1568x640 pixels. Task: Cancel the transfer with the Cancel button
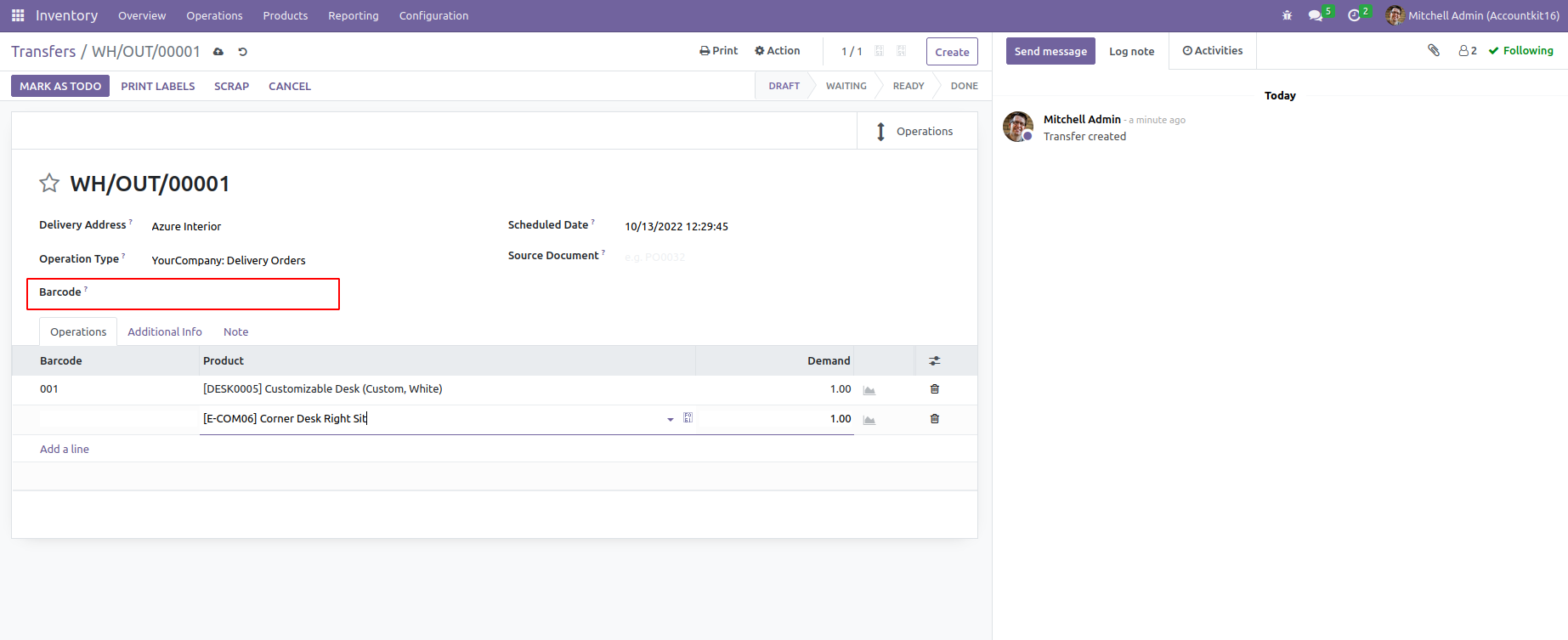(x=290, y=86)
